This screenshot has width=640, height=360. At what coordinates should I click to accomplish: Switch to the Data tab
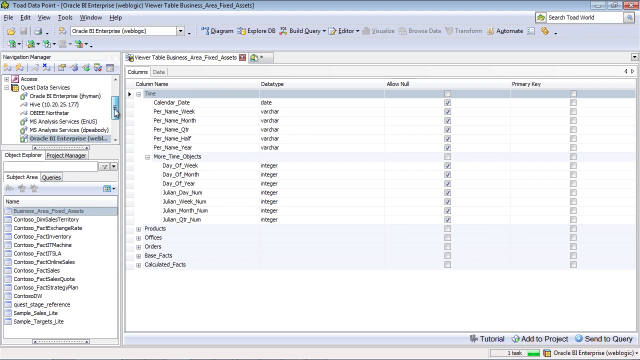pos(159,72)
